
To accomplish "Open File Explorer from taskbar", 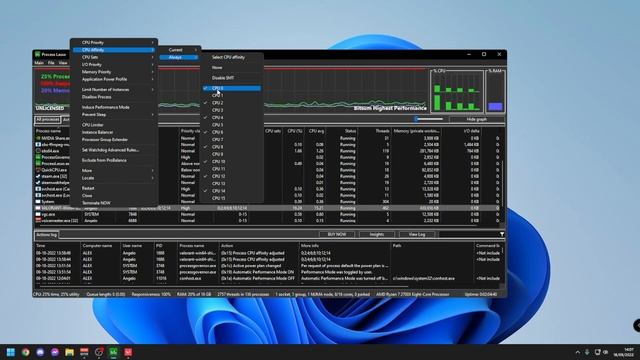I will [69, 352].
